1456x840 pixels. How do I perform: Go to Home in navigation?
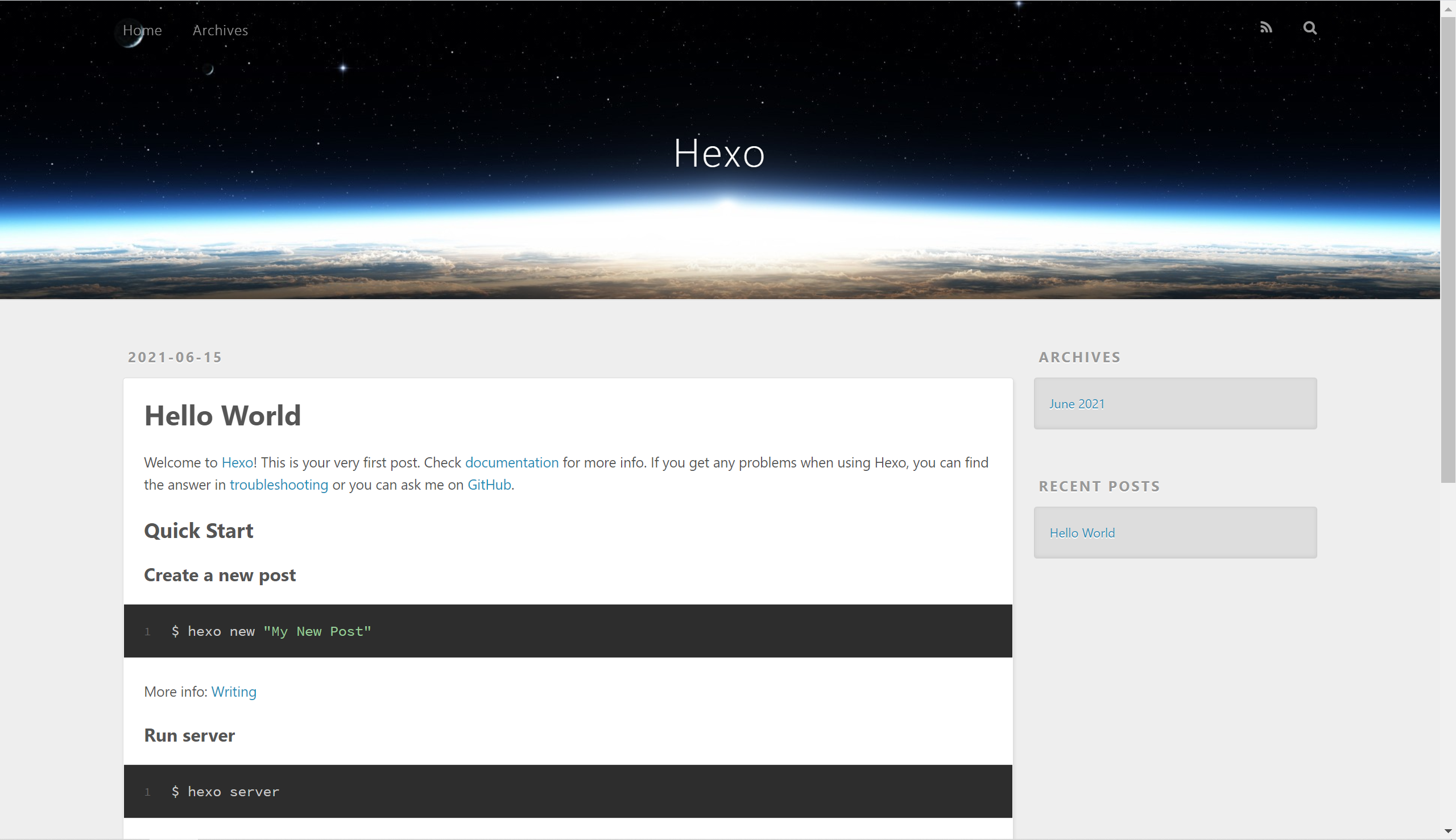[142, 30]
